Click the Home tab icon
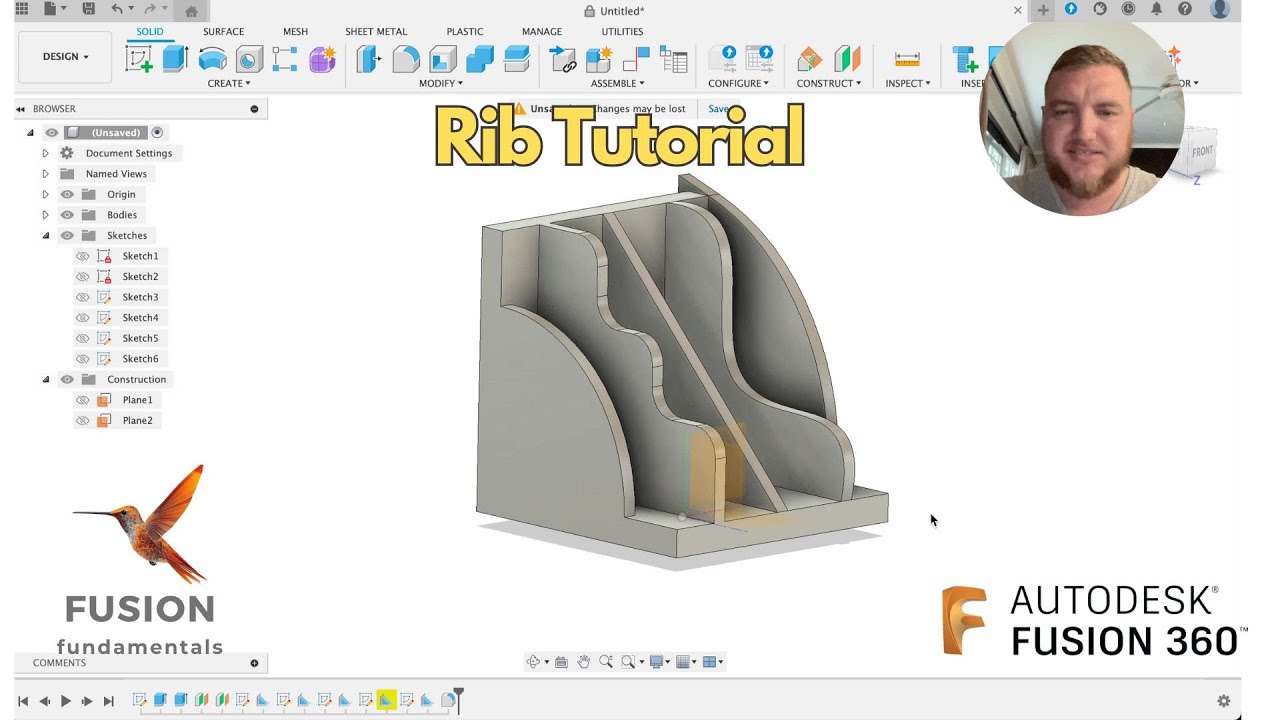 (x=191, y=11)
